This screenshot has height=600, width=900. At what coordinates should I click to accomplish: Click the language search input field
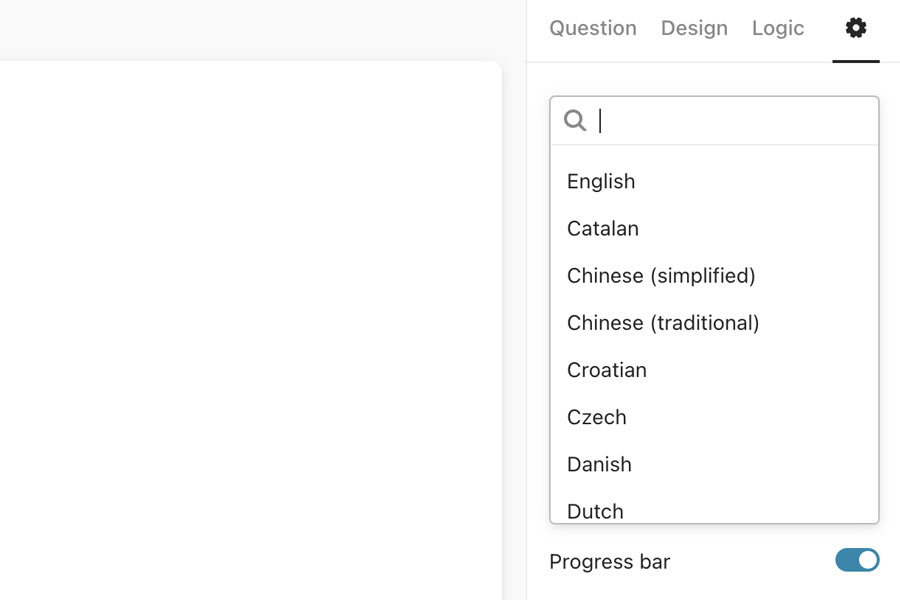coord(730,121)
